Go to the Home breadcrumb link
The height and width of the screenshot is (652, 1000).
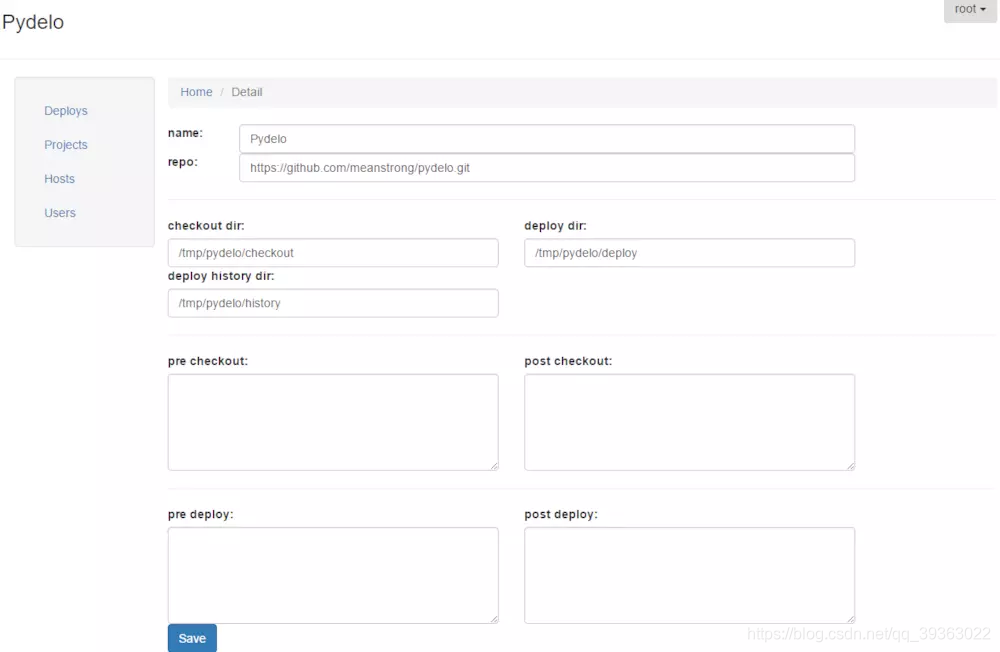point(196,92)
